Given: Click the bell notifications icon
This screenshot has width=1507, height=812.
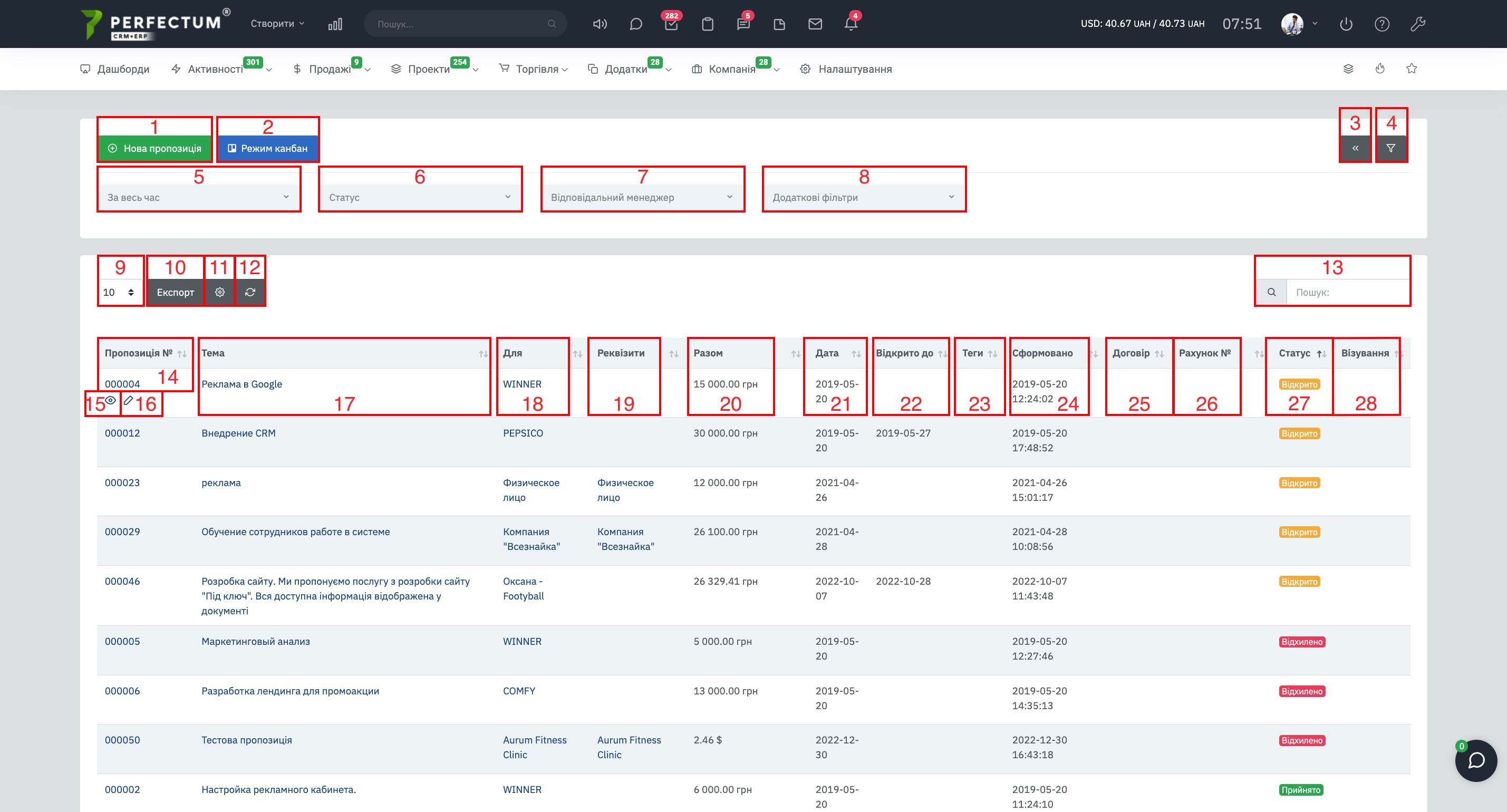Looking at the screenshot, I should [851, 24].
